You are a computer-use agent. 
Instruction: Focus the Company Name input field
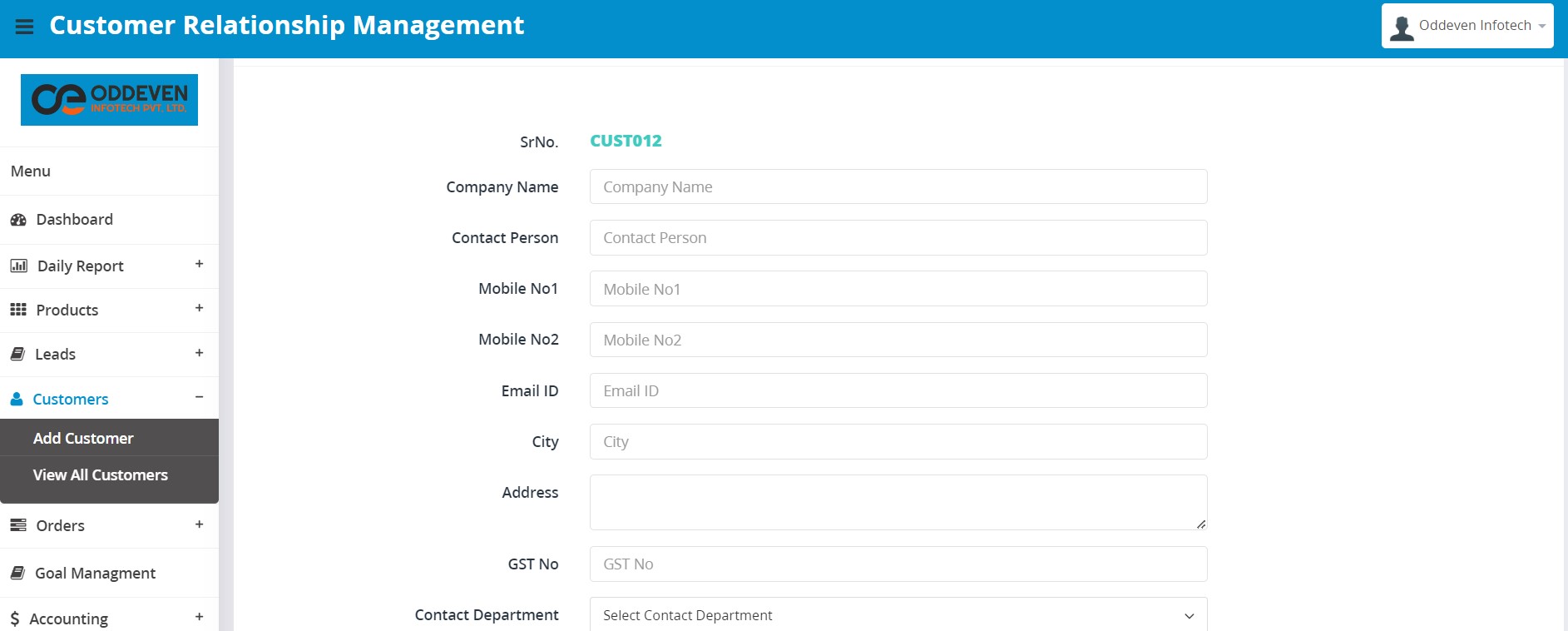point(898,187)
